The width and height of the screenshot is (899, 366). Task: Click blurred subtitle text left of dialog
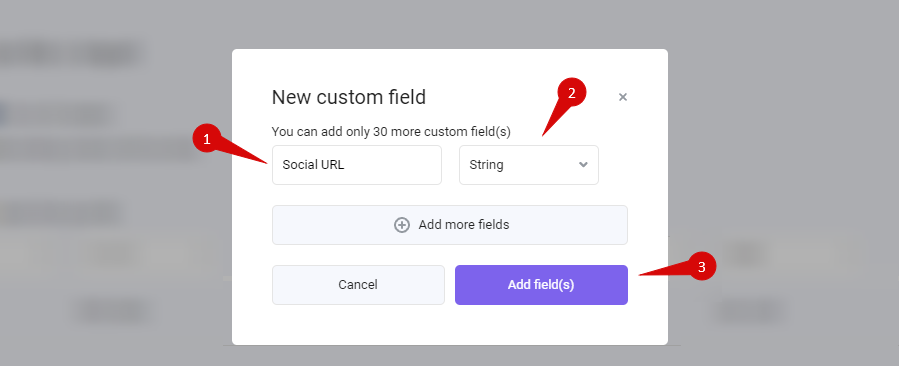[97, 151]
